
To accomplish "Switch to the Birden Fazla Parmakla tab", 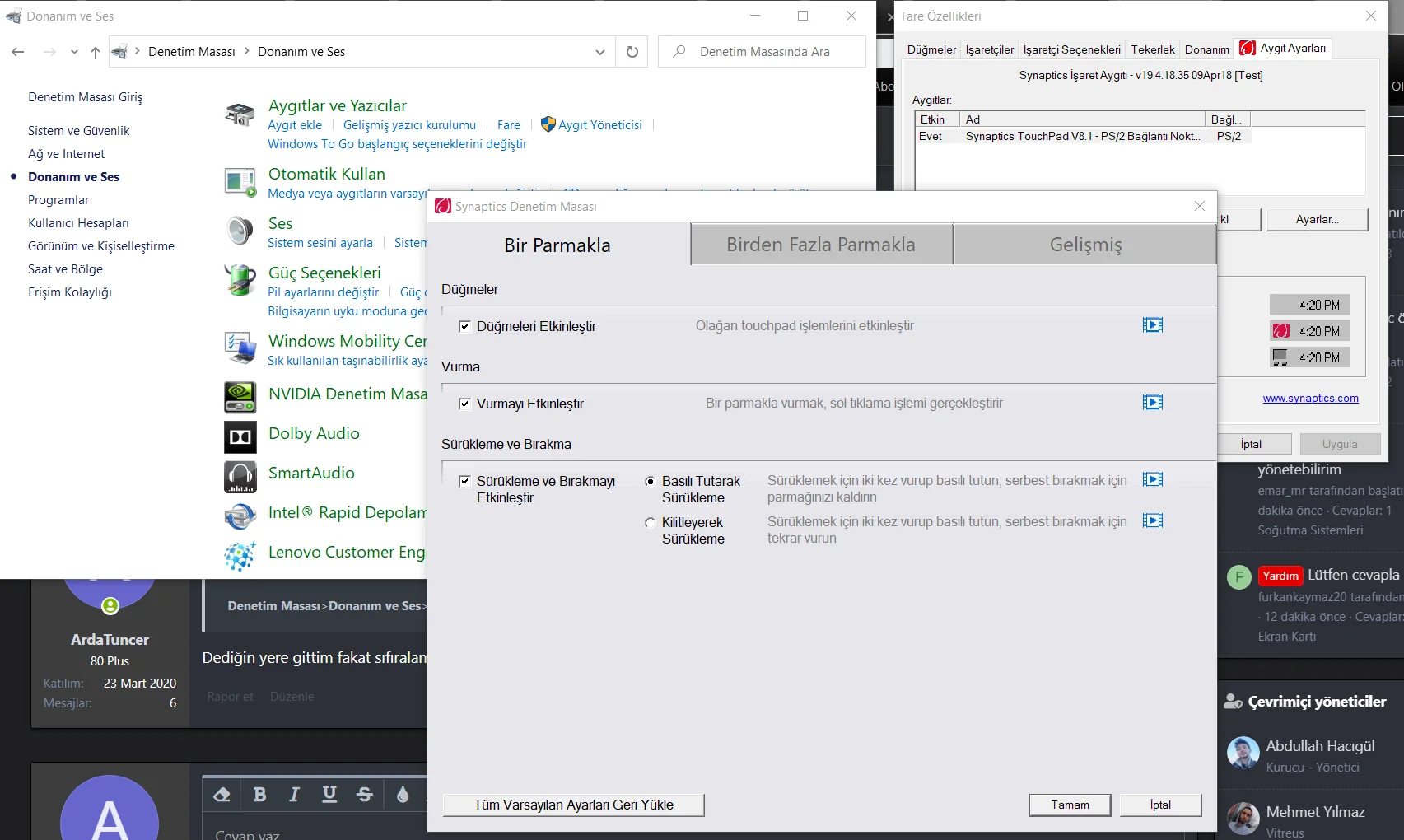I will click(821, 245).
